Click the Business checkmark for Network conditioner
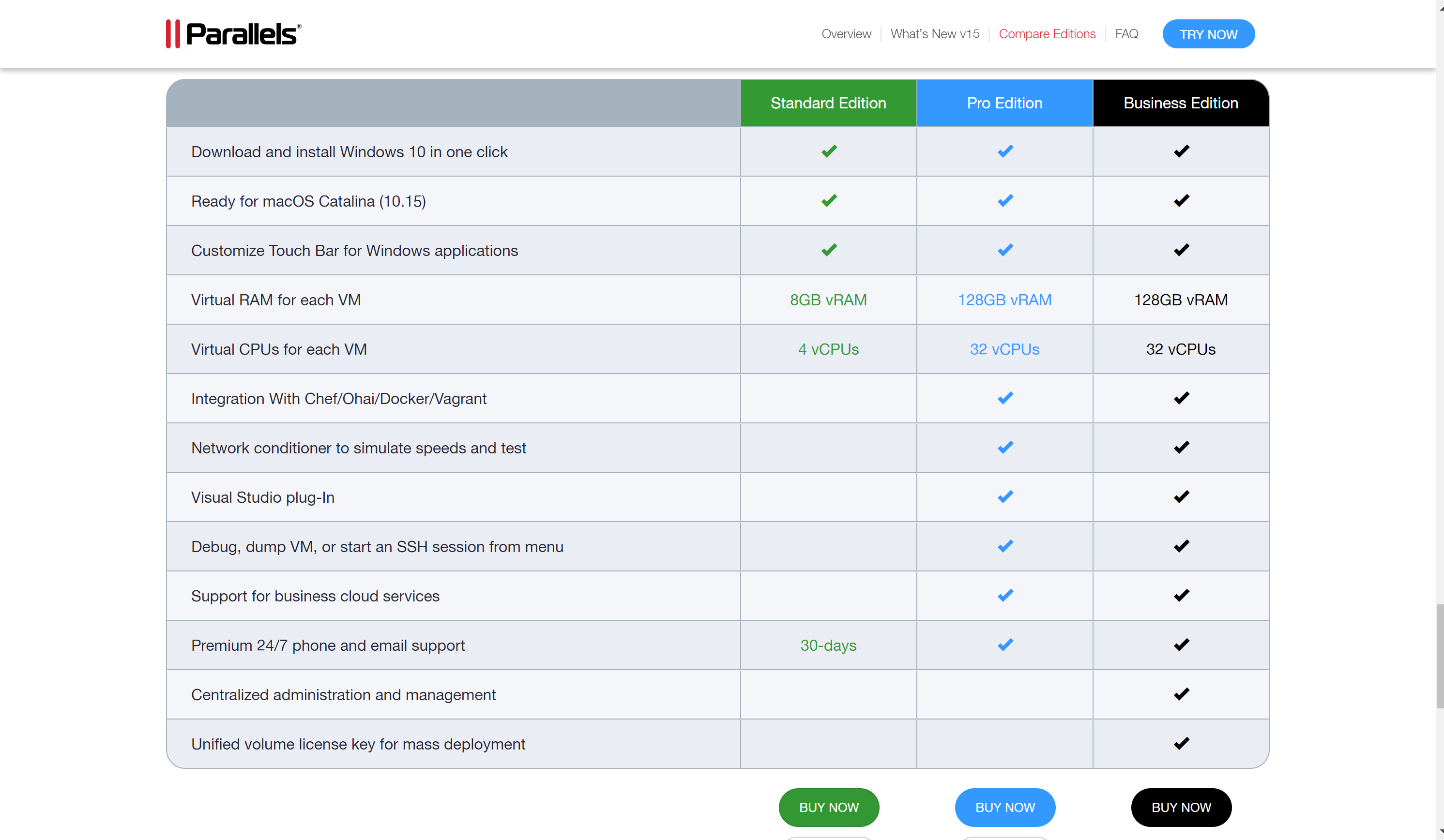This screenshot has width=1444, height=840. point(1181,447)
